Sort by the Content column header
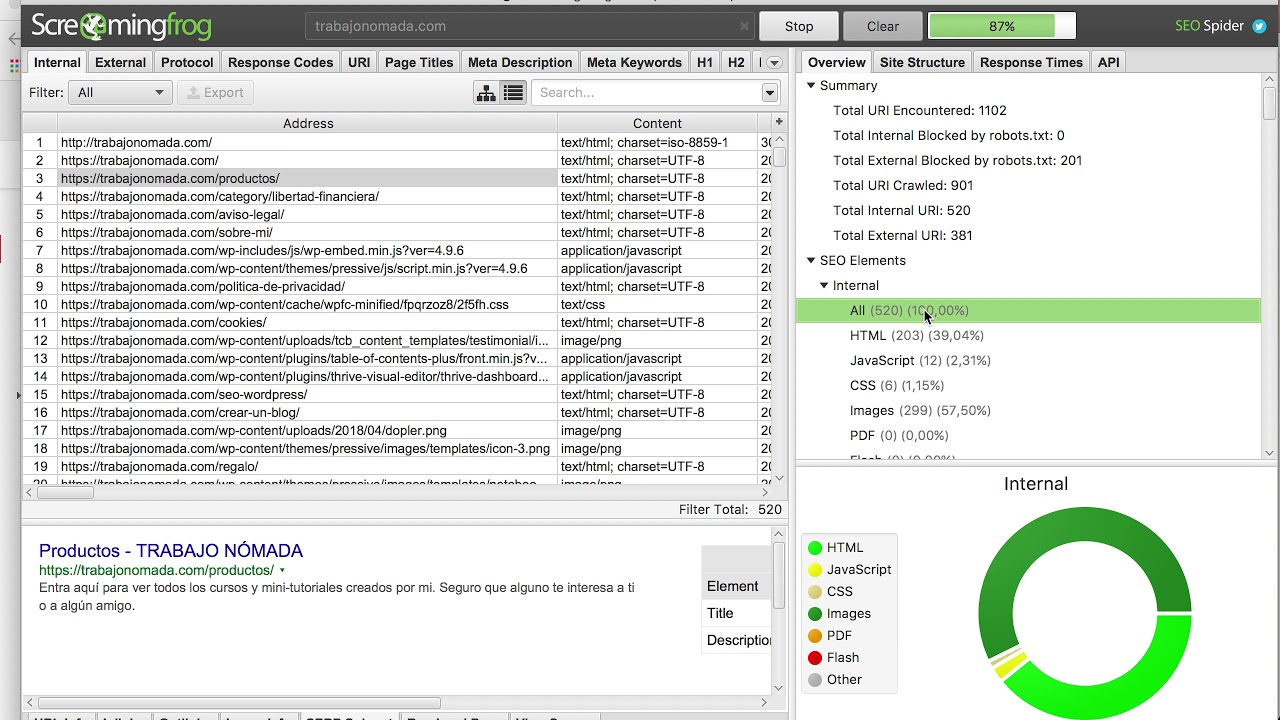The image size is (1280, 720). click(x=657, y=123)
